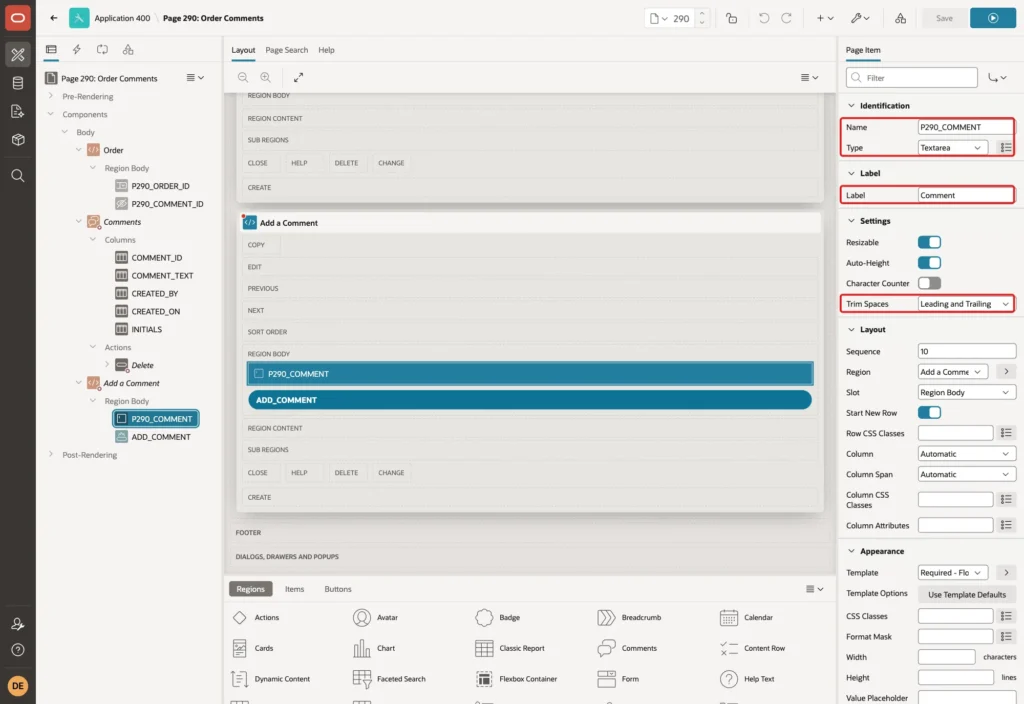Open the Create plus menu

click(824, 18)
